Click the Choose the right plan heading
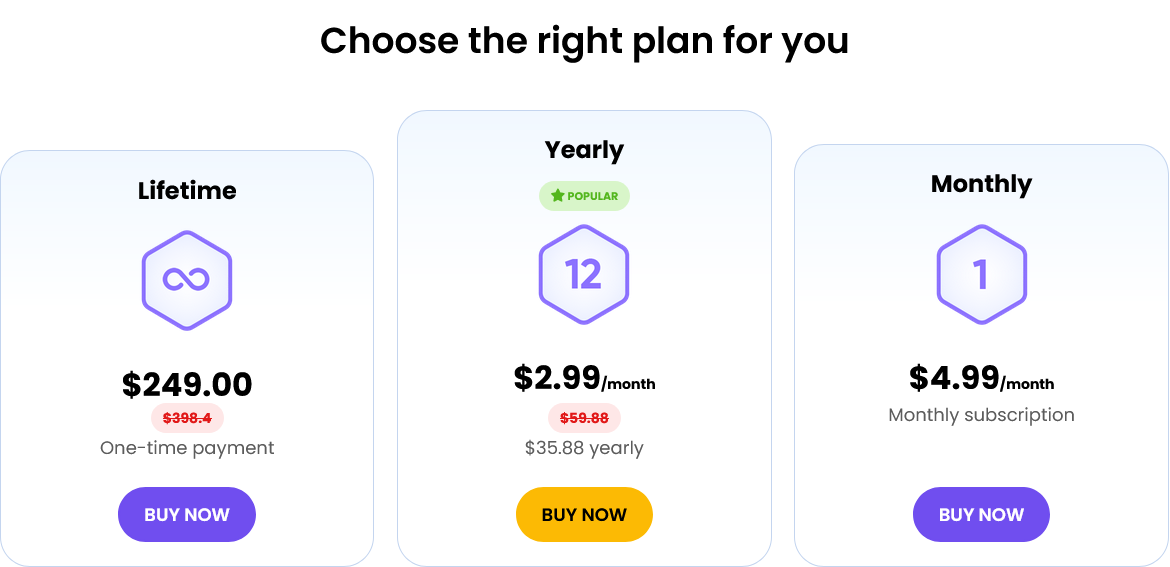The height and width of the screenshot is (567, 1170). [584, 41]
